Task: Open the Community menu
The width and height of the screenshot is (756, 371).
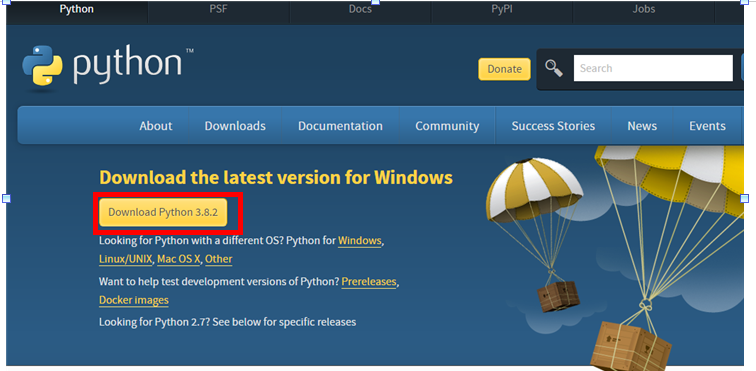Action: [447, 126]
